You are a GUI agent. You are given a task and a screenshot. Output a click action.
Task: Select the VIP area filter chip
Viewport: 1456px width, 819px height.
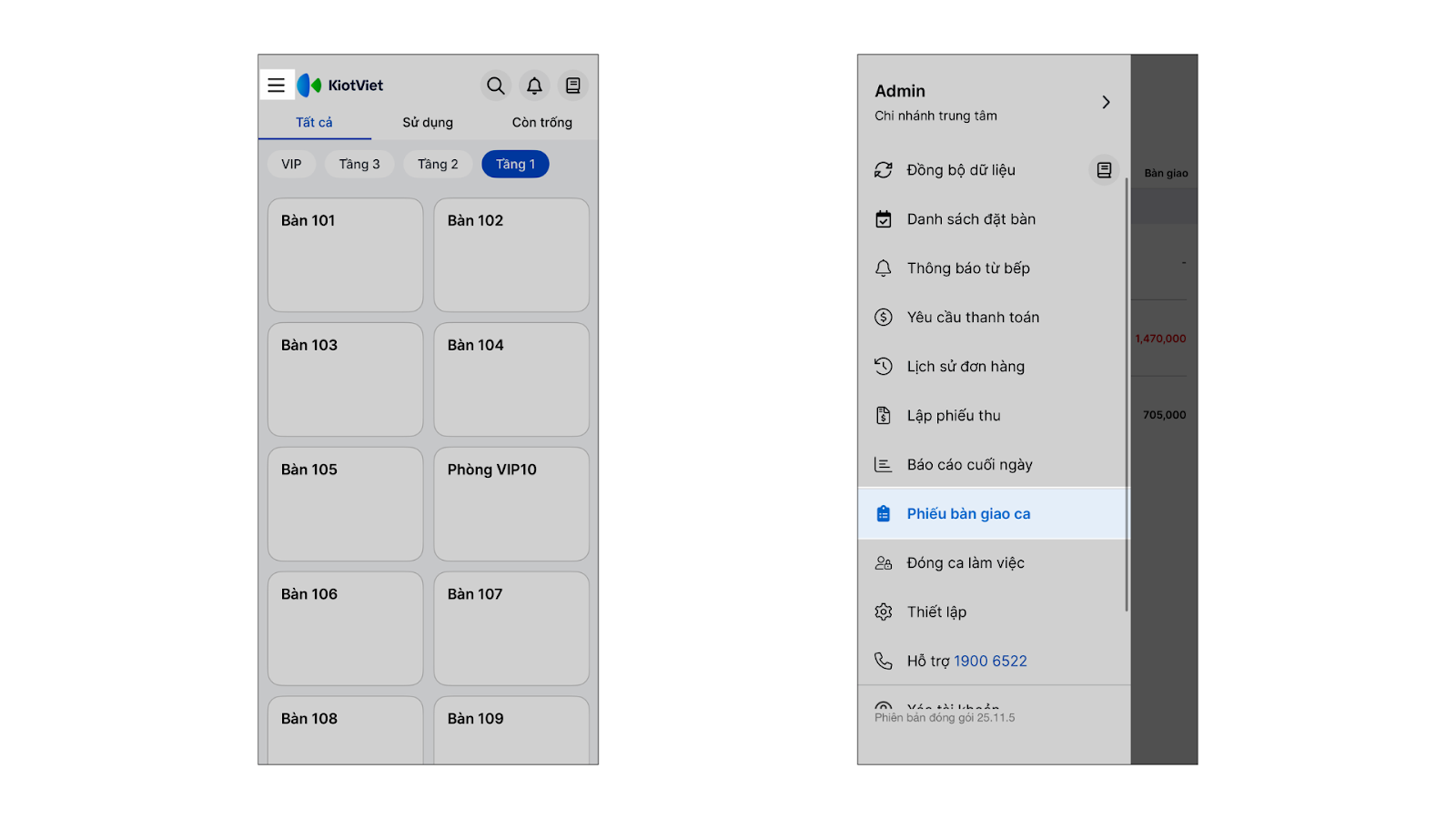tap(291, 165)
